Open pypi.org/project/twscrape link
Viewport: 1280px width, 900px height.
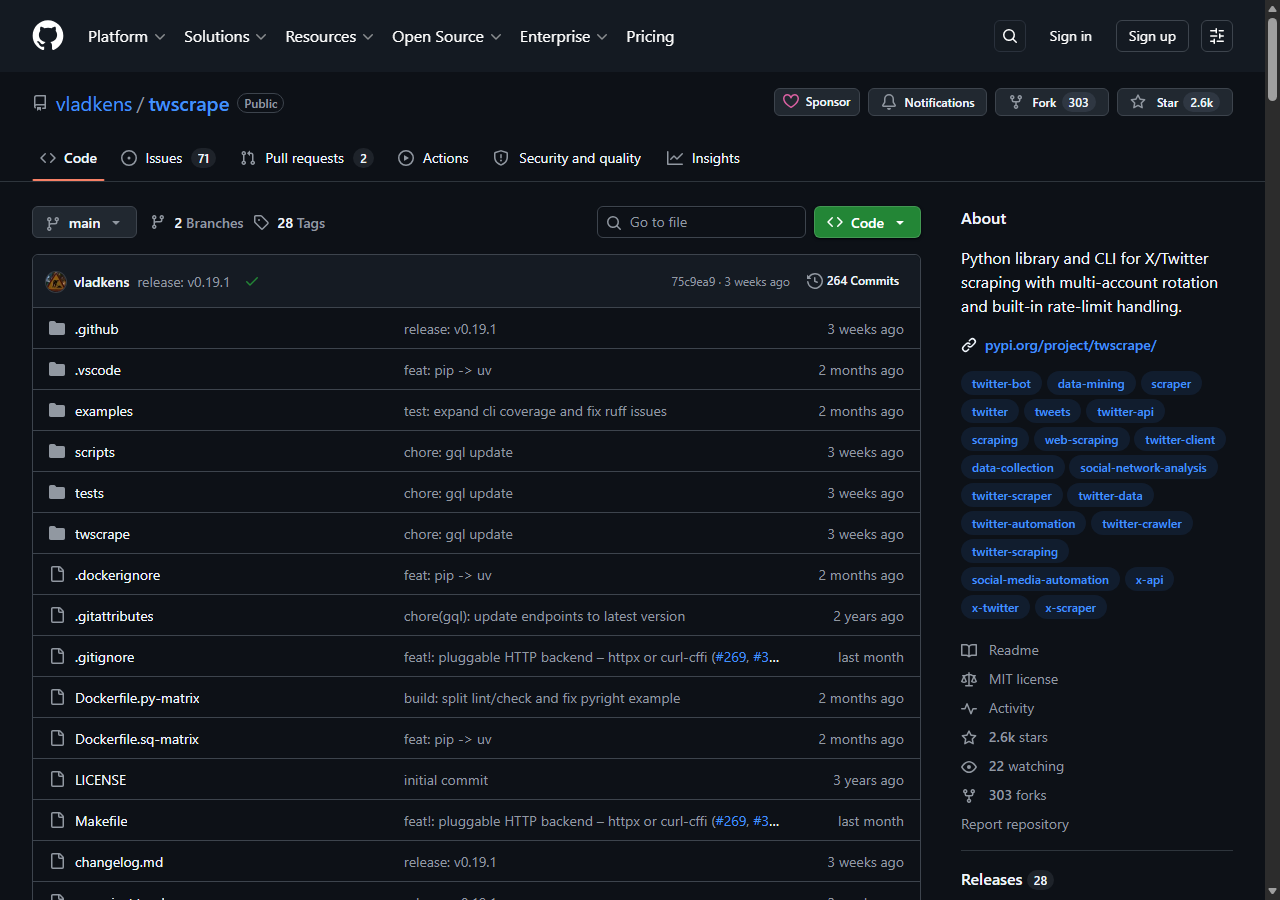1070,345
